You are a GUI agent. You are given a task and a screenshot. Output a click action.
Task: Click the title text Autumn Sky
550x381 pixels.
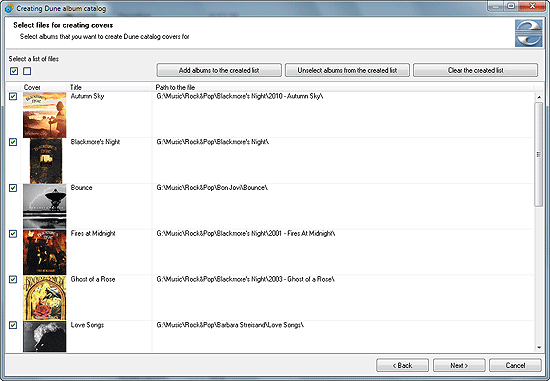click(87, 96)
